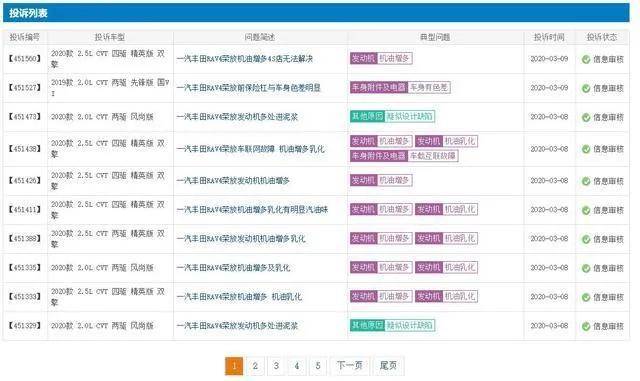Click date 2020-03-09 in row 451527

click(549, 88)
